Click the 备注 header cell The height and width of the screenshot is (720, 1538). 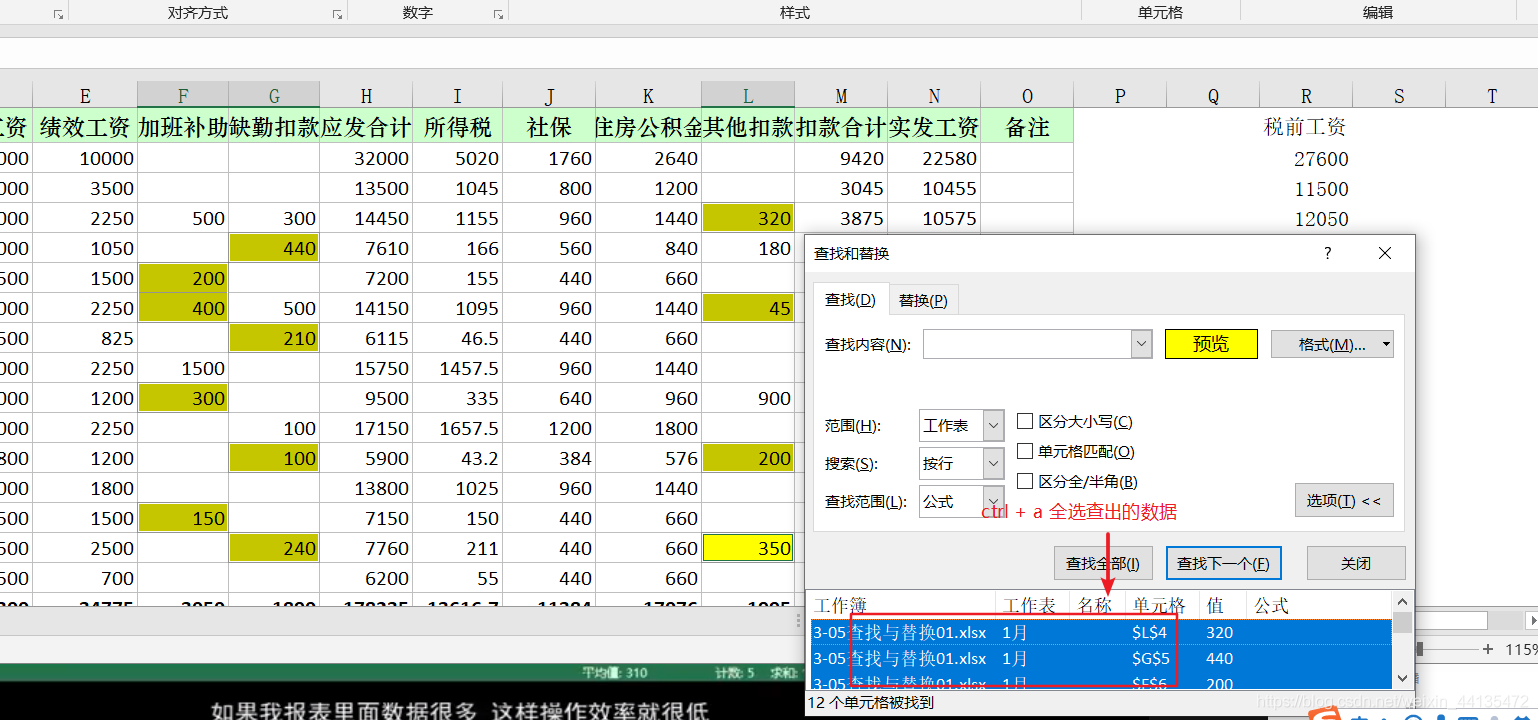(x=1027, y=126)
